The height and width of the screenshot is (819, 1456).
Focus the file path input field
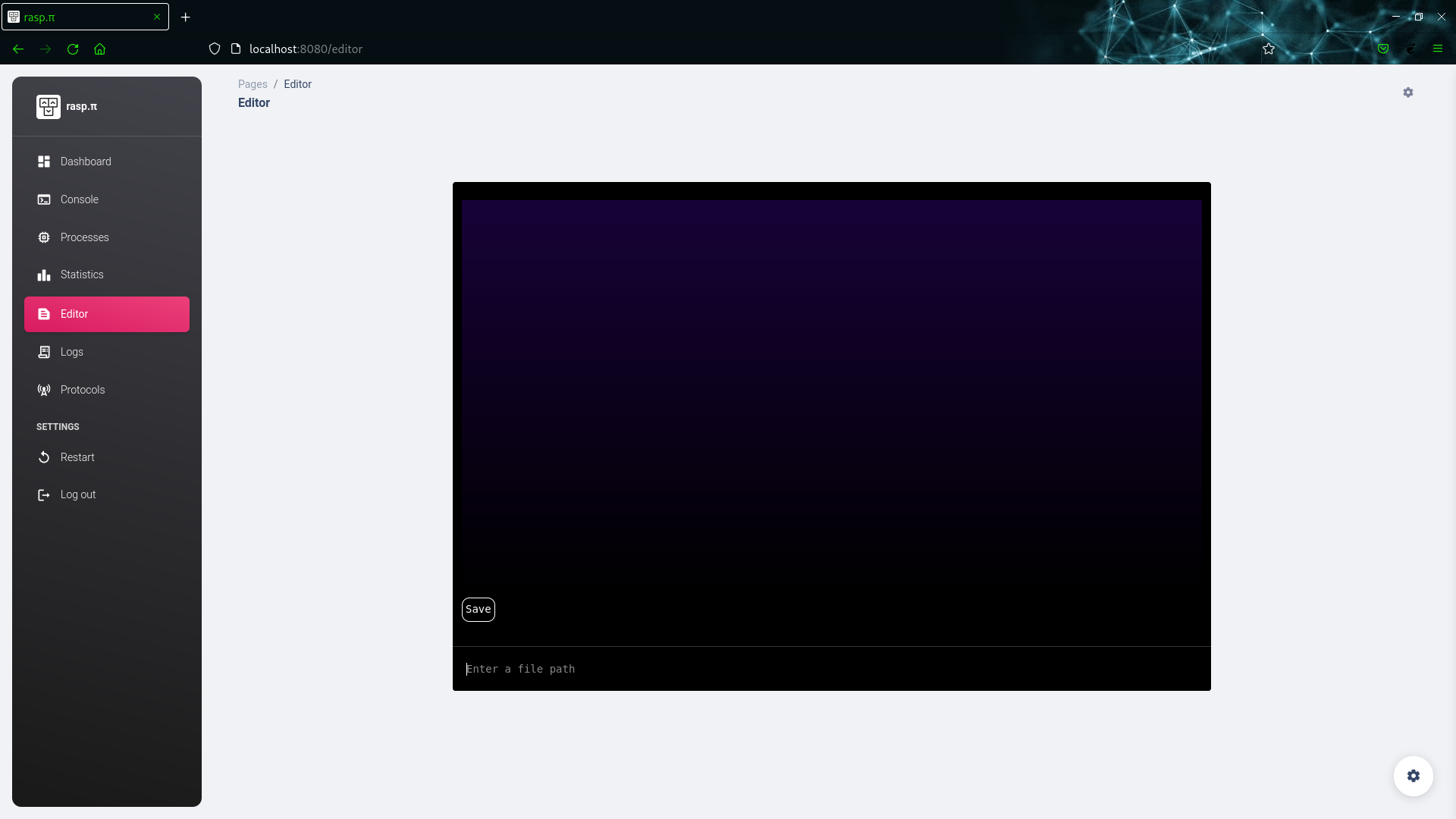[x=831, y=669]
